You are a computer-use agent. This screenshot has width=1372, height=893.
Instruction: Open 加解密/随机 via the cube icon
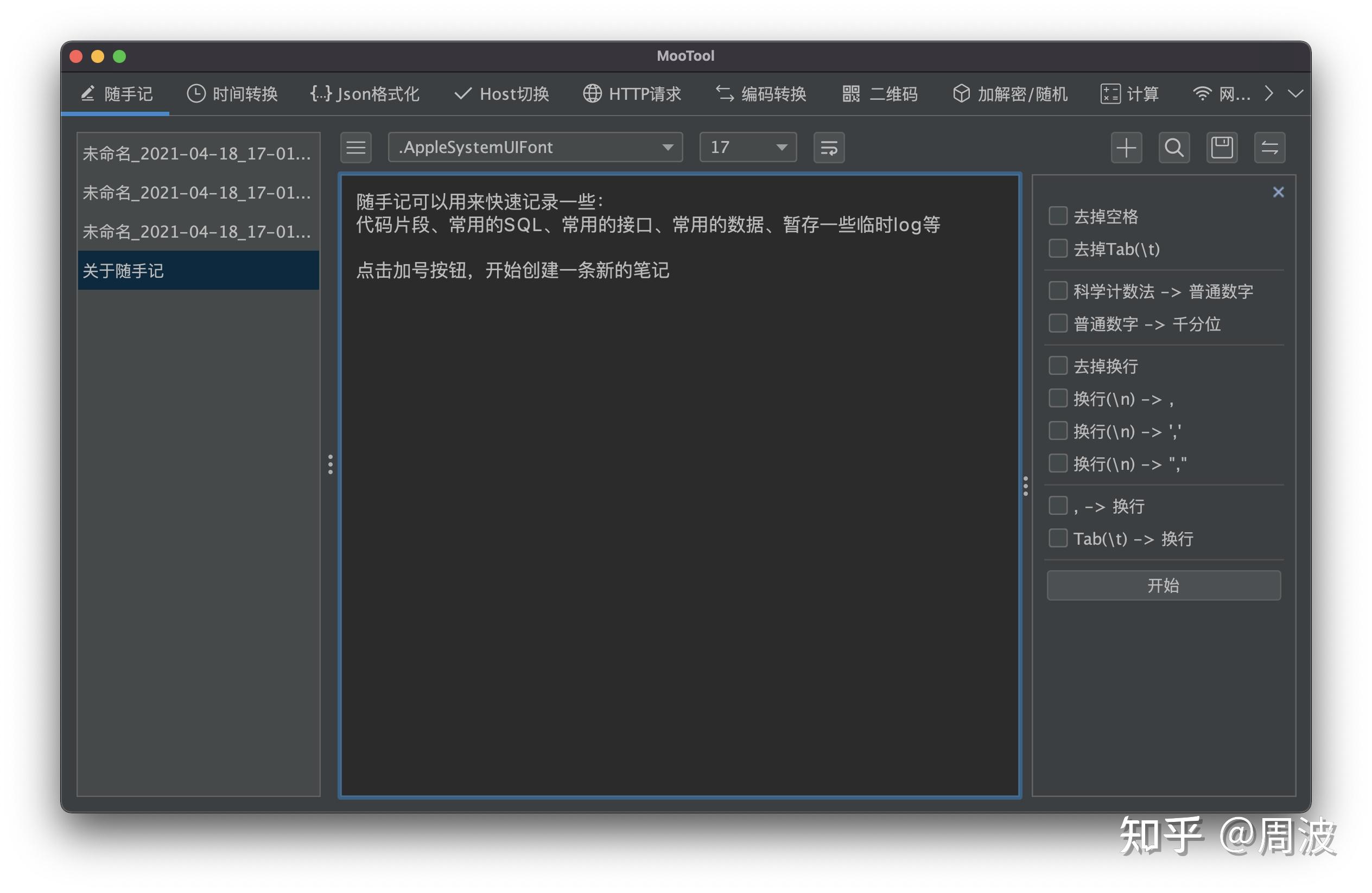pos(1010,94)
